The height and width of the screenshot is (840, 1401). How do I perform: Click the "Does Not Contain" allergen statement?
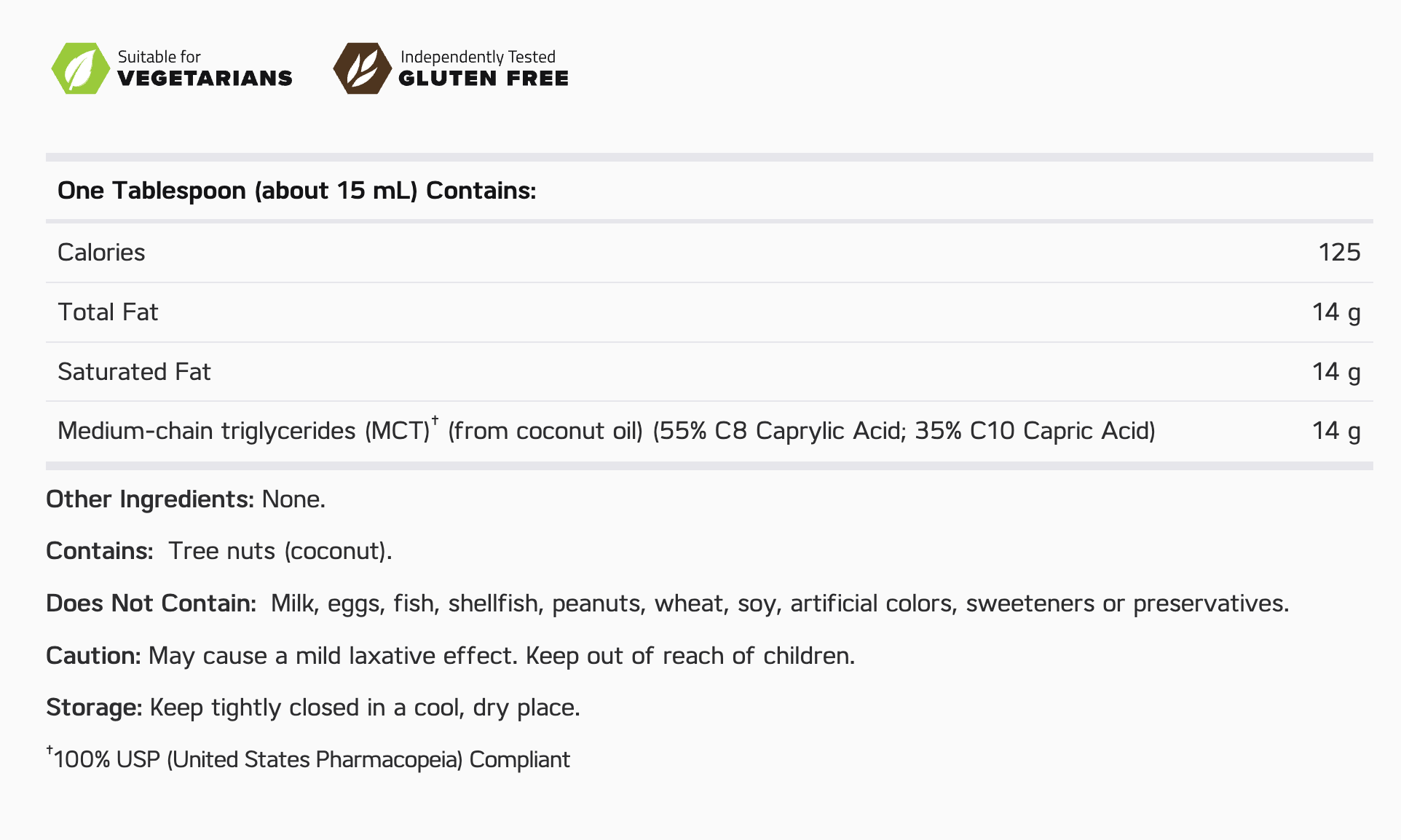click(x=667, y=603)
